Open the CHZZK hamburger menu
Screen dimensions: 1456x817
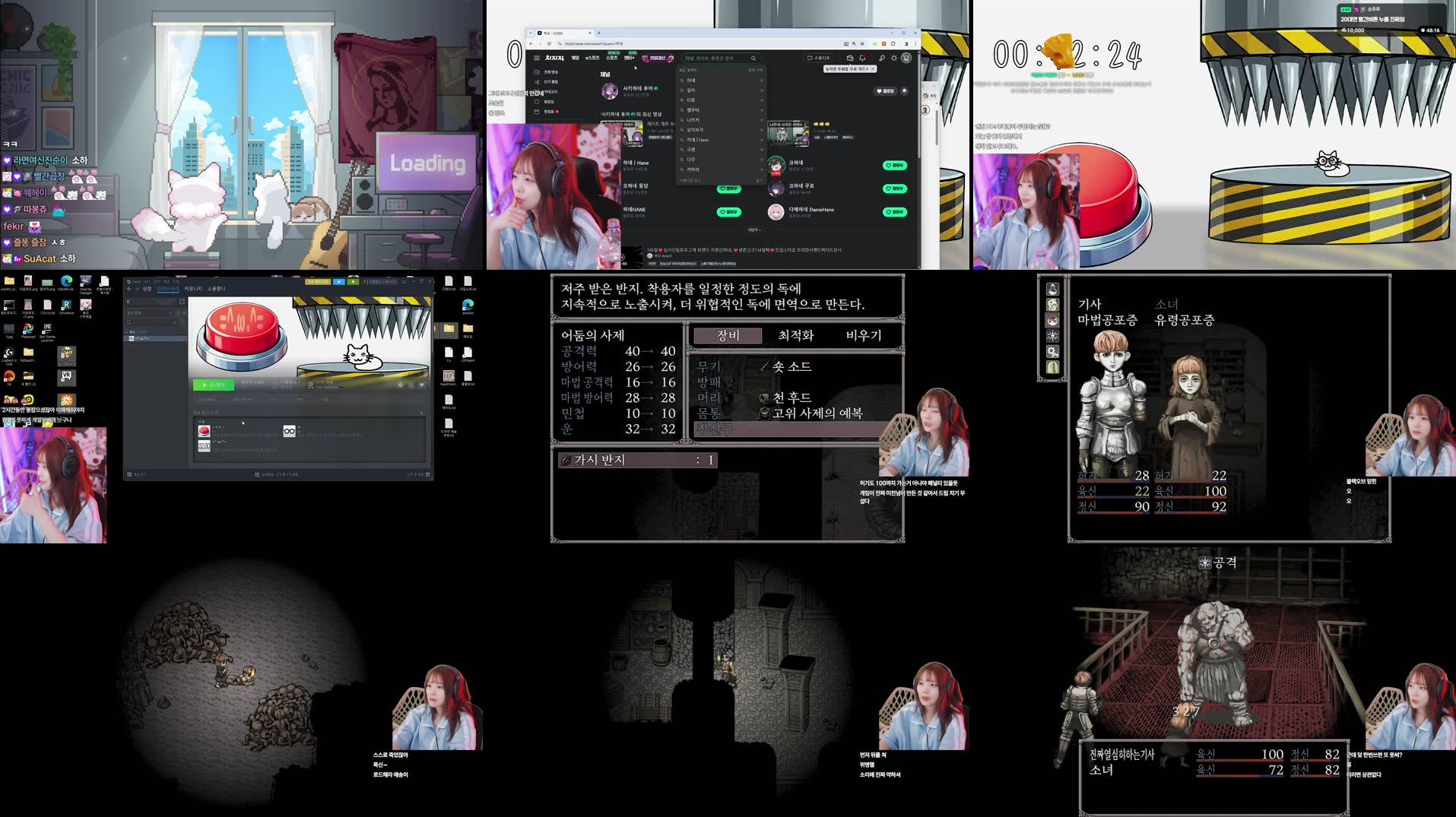pyautogui.click(x=537, y=58)
